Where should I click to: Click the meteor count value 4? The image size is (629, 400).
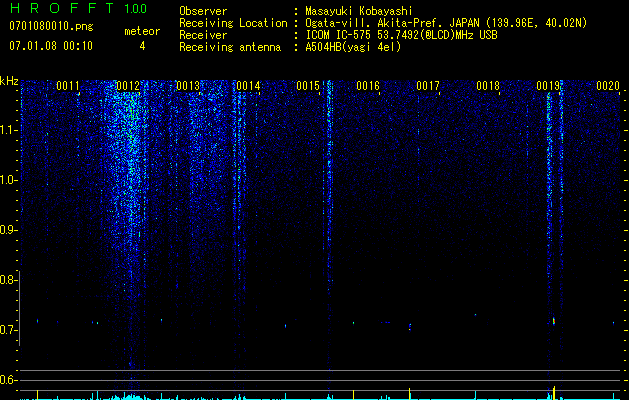pyautogui.click(x=142, y=46)
